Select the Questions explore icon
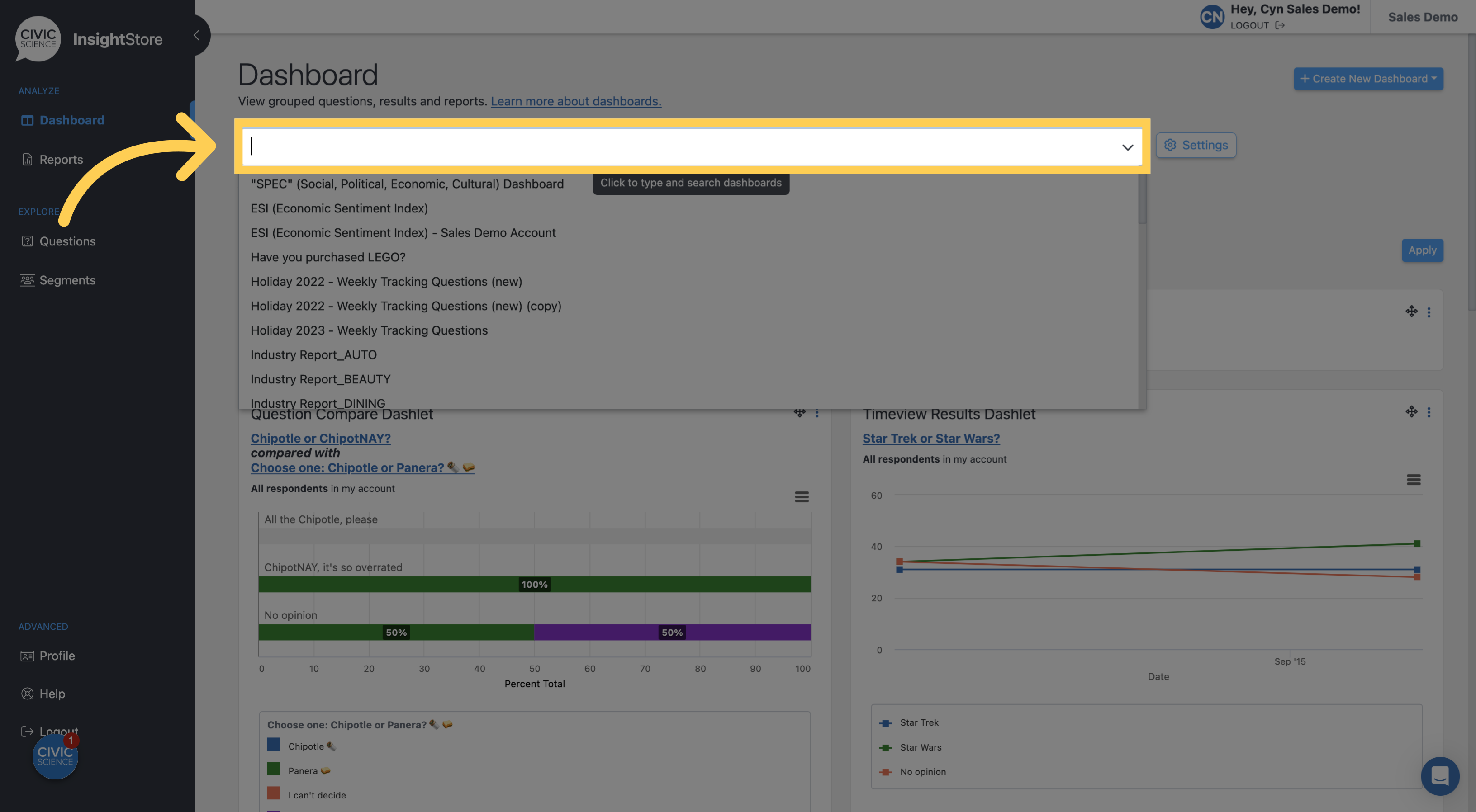Screen dimensions: 1476x812 point(27,240)
